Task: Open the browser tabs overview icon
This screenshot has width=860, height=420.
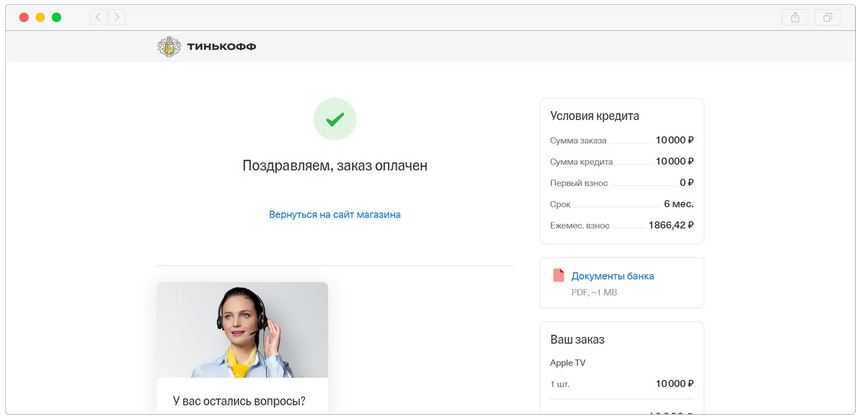Action: coord(828,18)
